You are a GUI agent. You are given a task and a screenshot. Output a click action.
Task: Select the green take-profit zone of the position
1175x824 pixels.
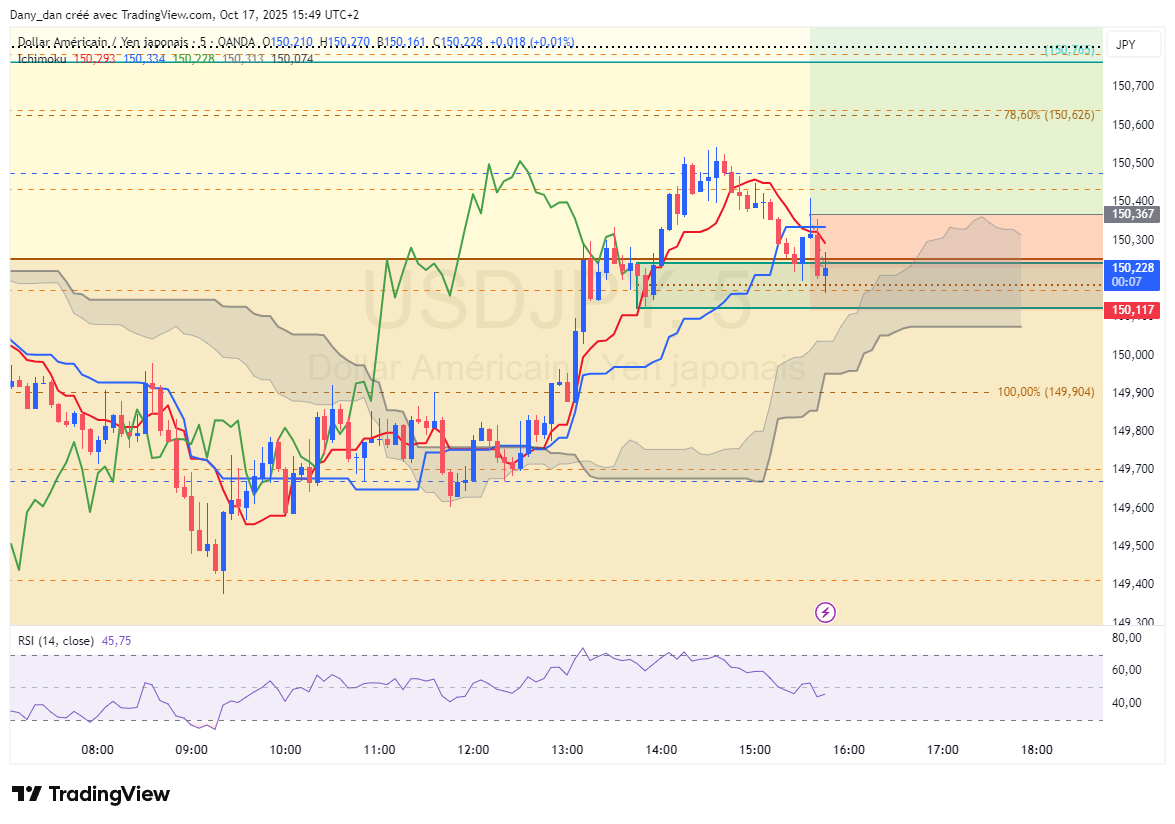(956, 121)
